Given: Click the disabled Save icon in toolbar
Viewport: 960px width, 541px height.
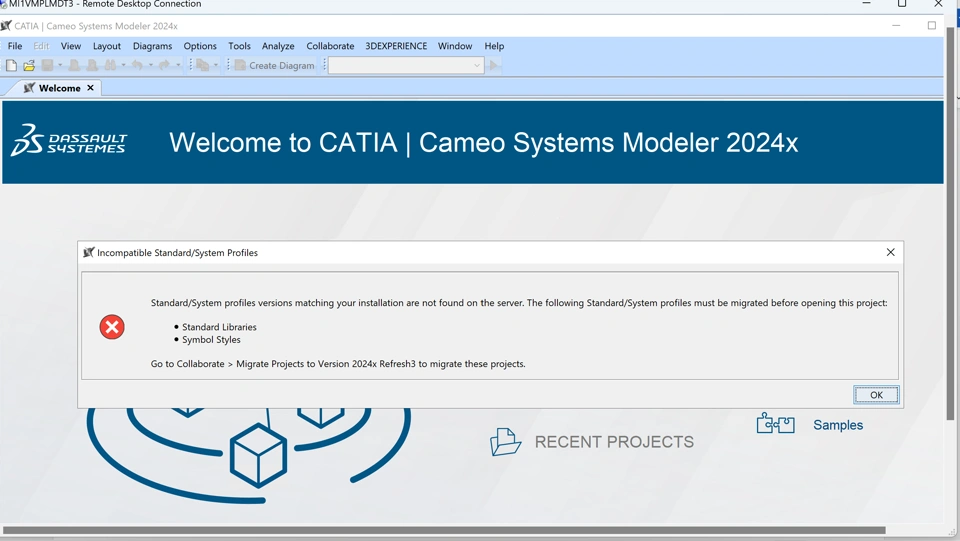Looking at the screenshot, I should (47, 65).
